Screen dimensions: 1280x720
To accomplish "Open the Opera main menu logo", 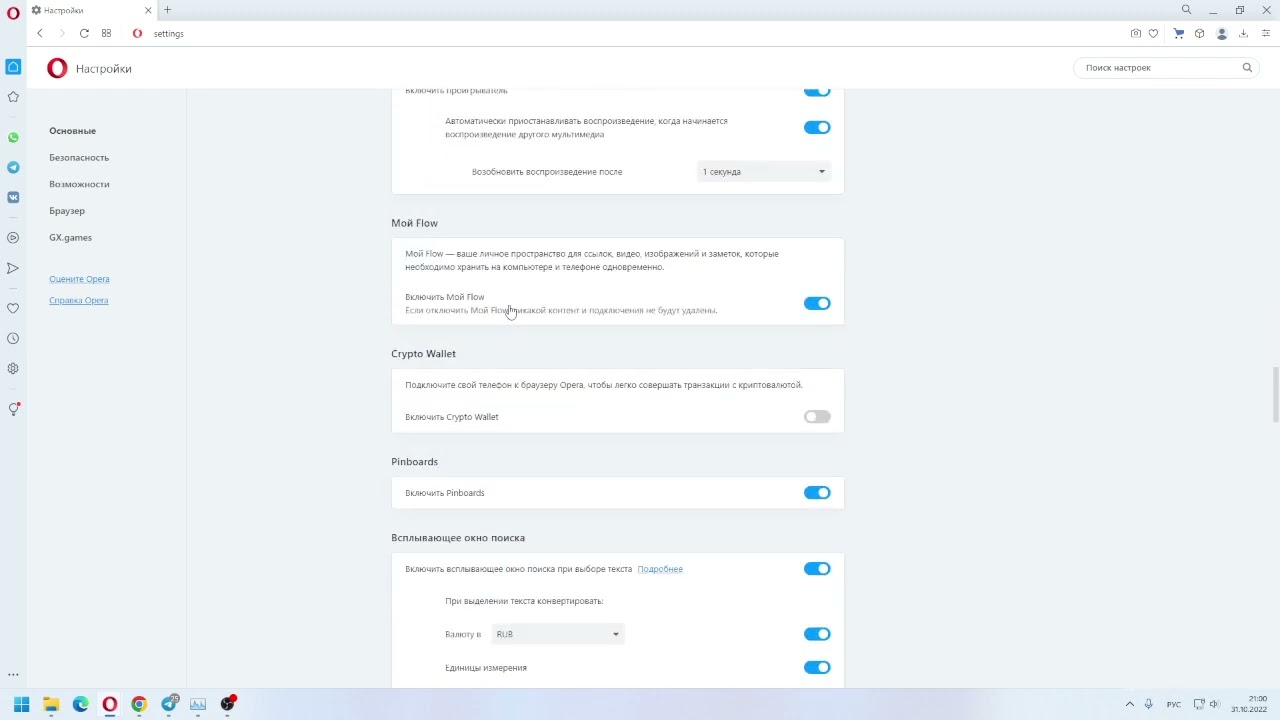I will click(x=13, y=13).
